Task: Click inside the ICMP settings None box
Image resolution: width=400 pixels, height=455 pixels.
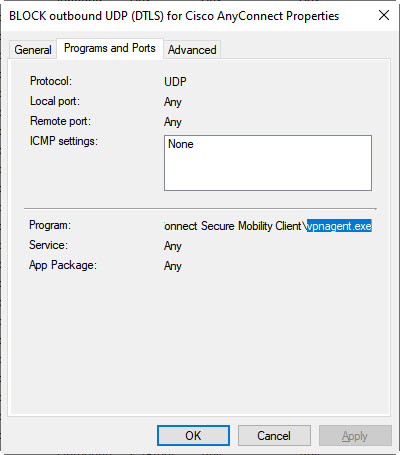Action: (268, 163)
